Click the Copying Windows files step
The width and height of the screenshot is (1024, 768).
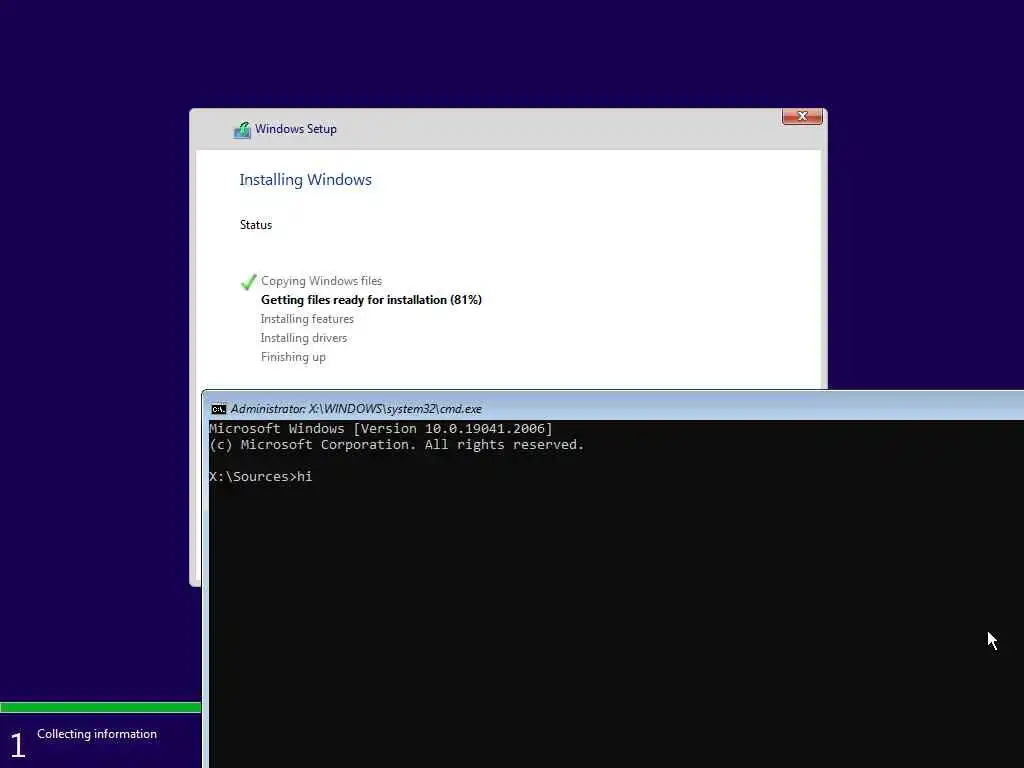tap(321, 281)
